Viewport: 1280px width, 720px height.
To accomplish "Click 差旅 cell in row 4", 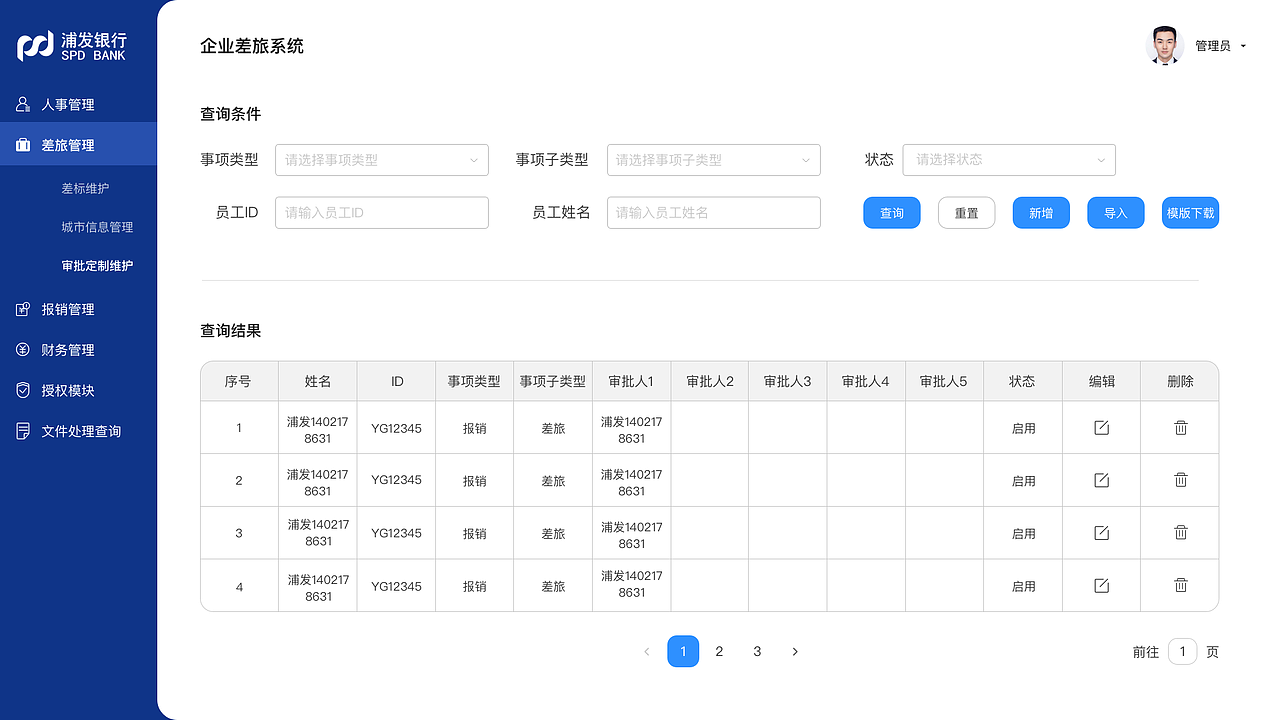I will [553, 587].
